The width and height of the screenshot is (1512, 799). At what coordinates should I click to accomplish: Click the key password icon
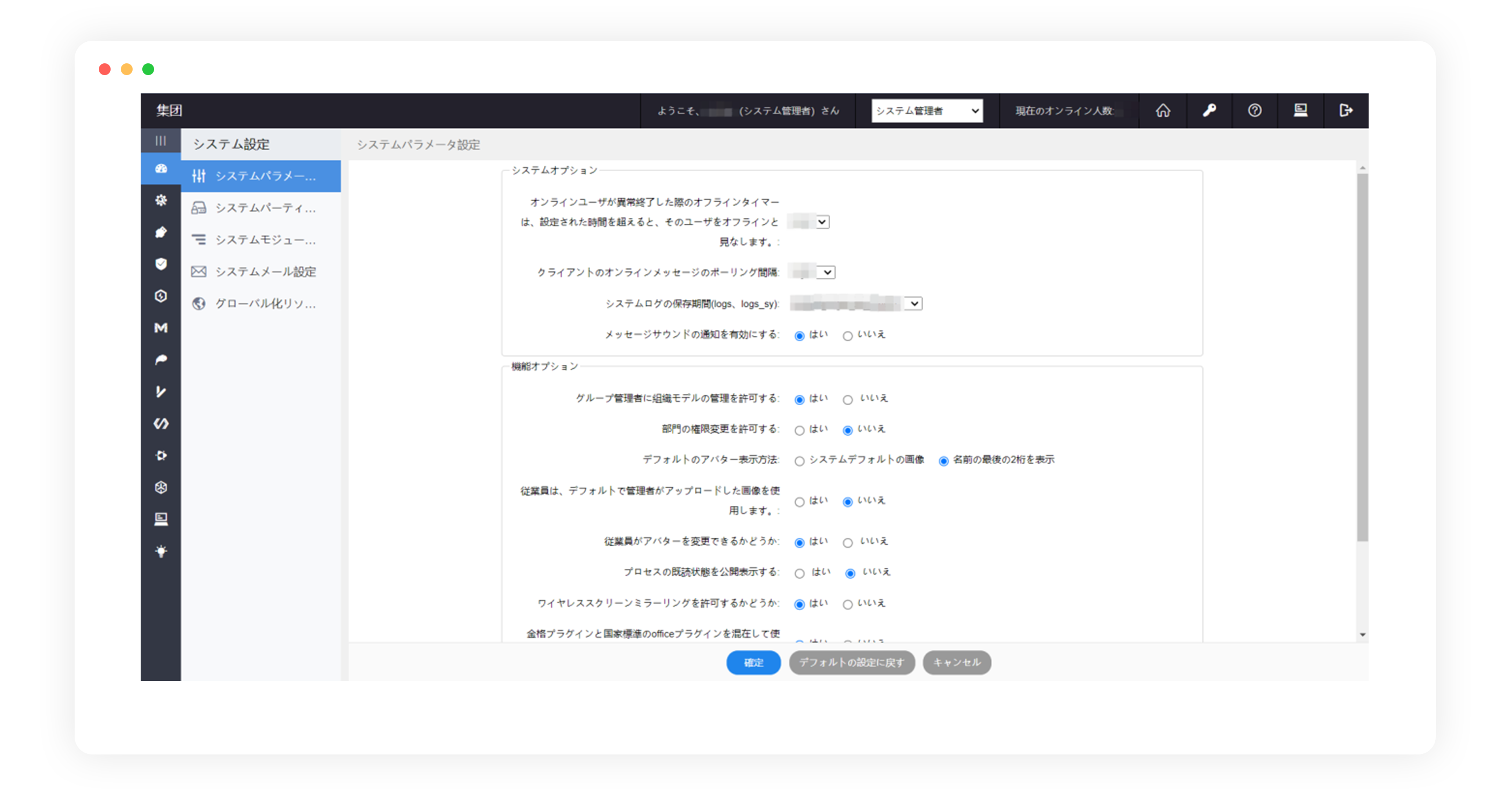tap(1209, 111)
